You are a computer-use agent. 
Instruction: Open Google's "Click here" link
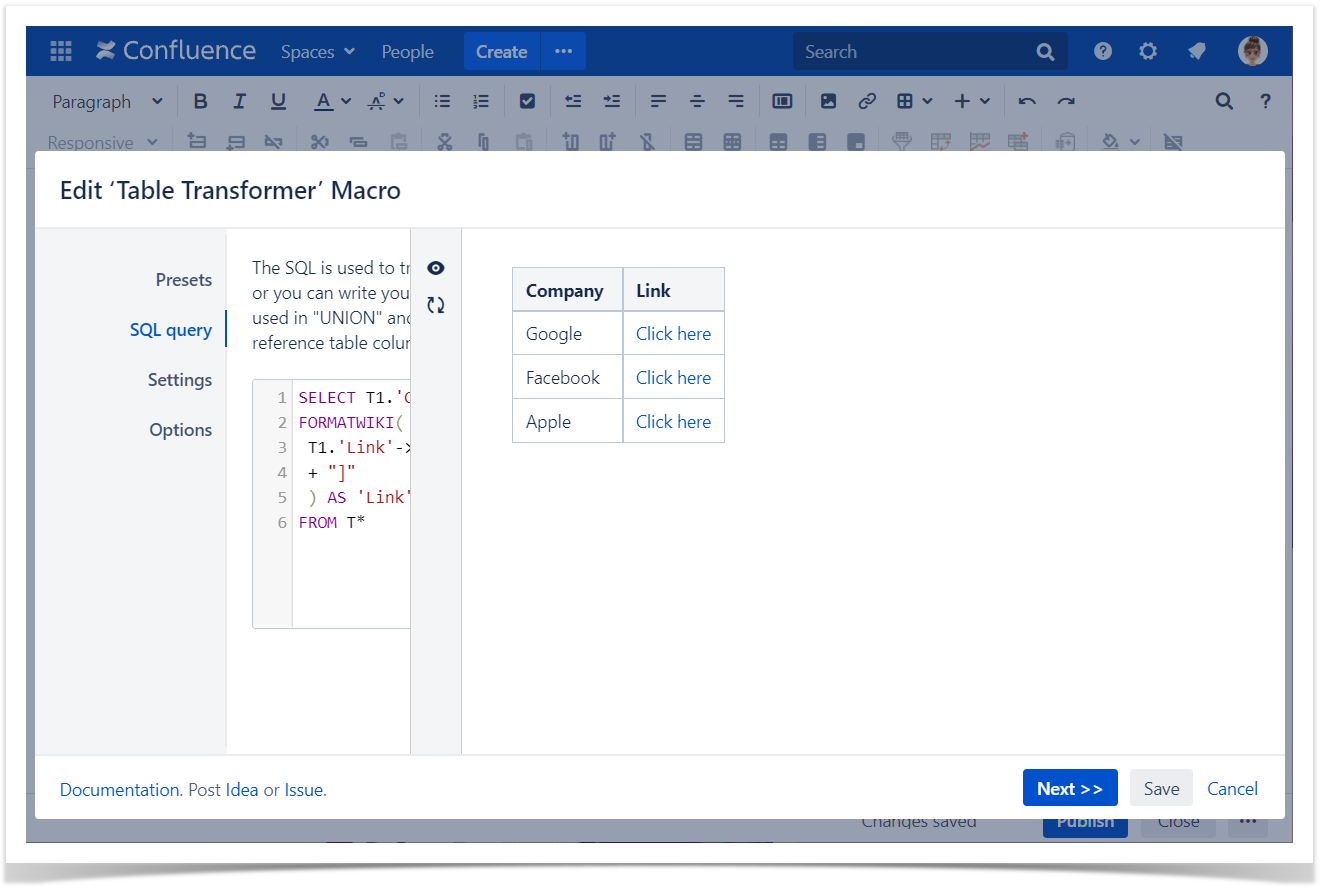[x=673, y=334]
